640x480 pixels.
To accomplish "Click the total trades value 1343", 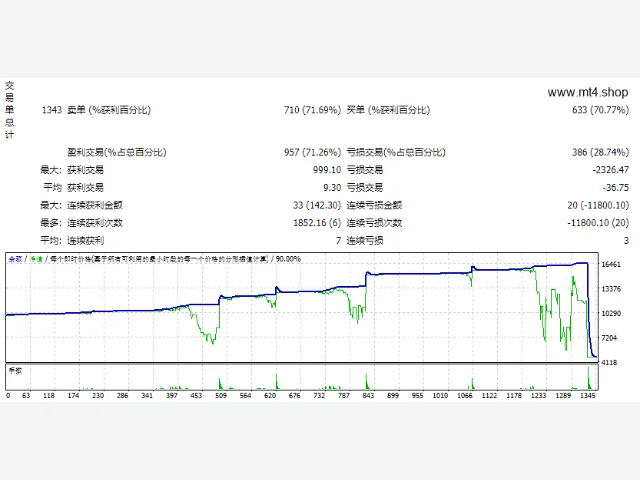I will coord(52,110).
